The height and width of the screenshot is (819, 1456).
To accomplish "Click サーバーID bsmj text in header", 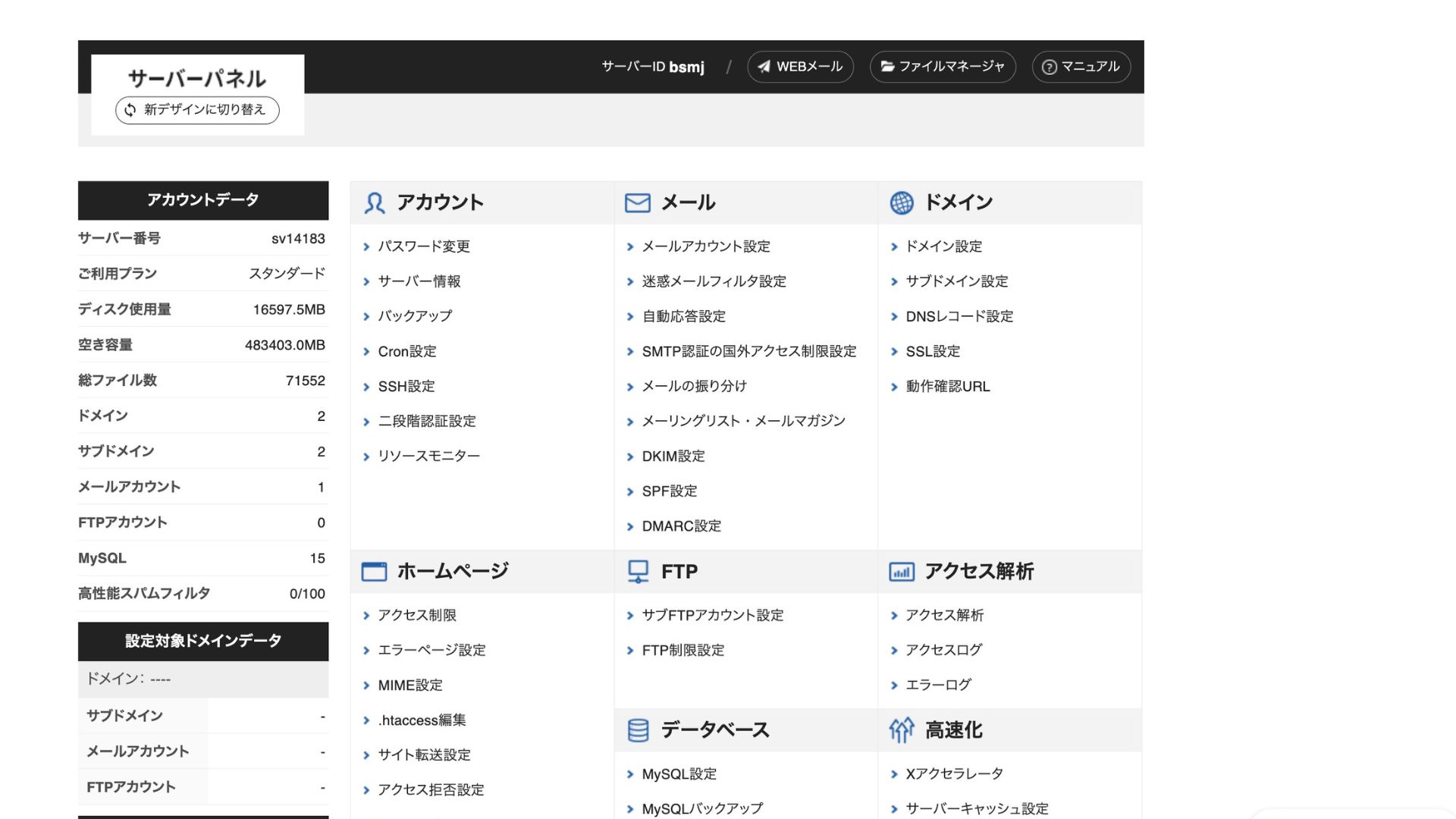I will [653, 67].
